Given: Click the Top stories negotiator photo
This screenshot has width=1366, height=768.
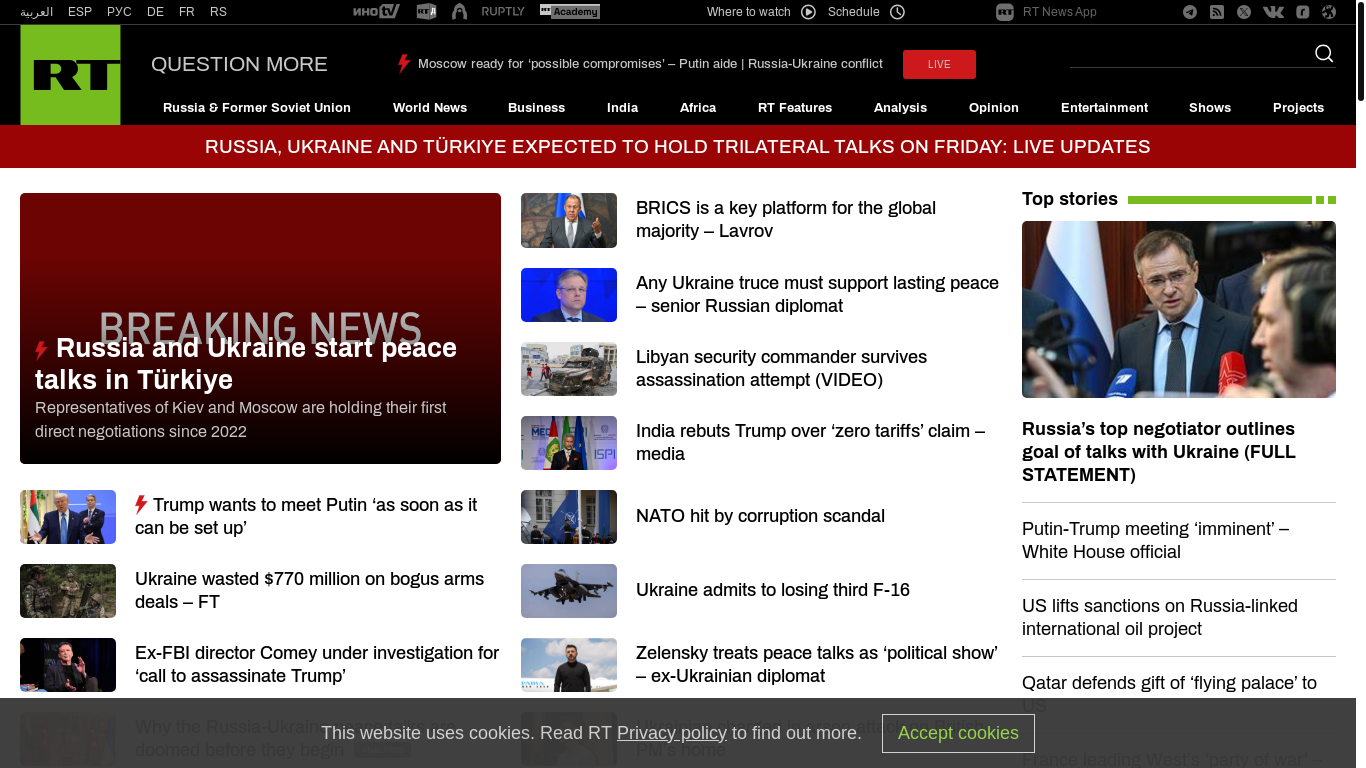Looking at the screenshot, I should coord(1179,309).
